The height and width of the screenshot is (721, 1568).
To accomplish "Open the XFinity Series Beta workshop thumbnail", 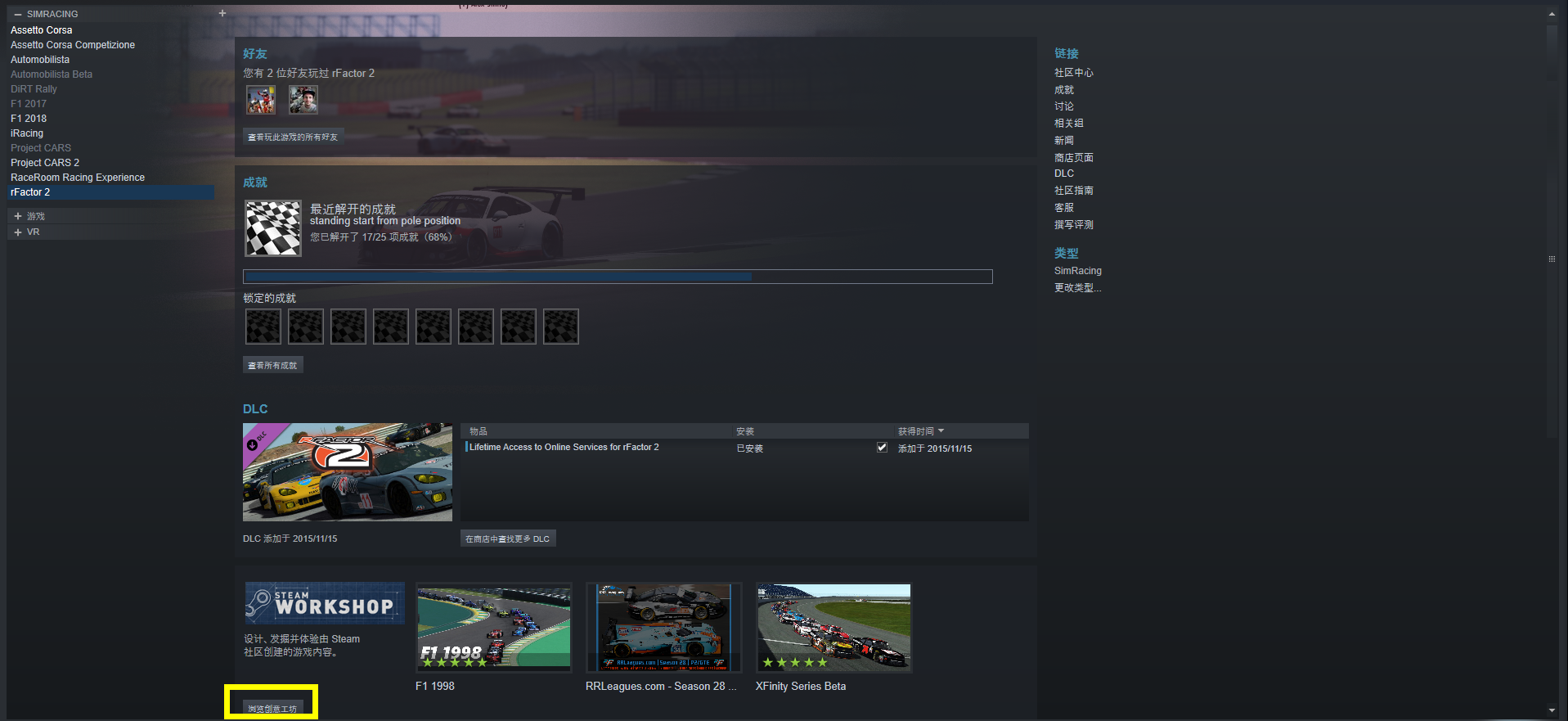I will (x=833, y=628).
